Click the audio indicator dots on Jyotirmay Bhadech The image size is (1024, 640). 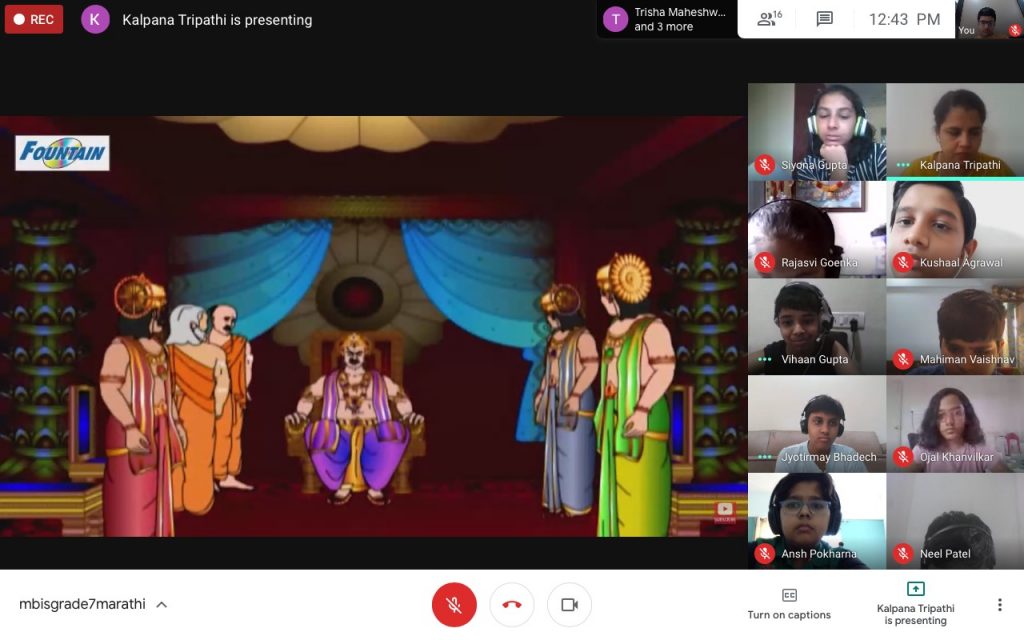[765, 456]
